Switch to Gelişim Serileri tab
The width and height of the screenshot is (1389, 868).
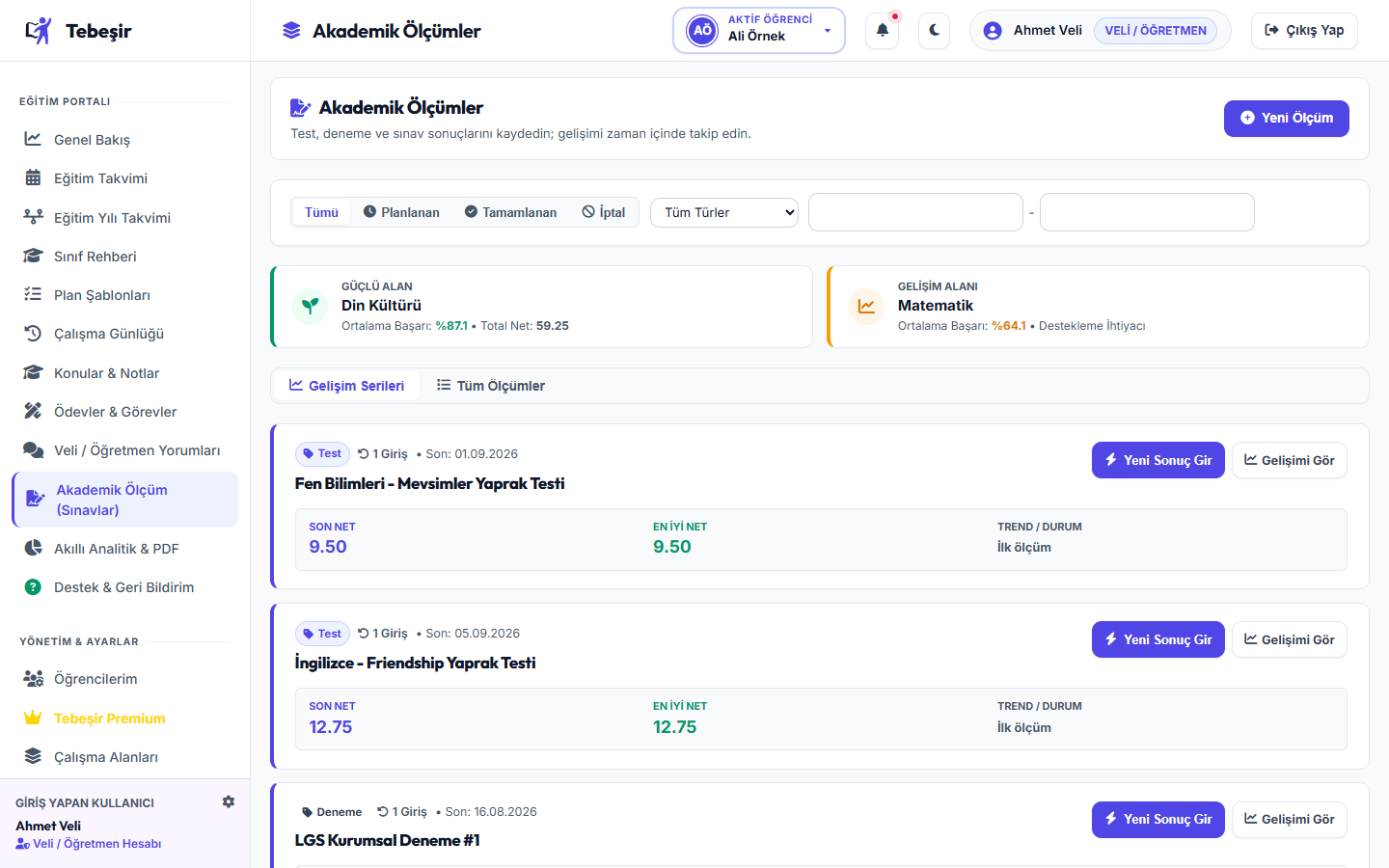click(346, 385)
